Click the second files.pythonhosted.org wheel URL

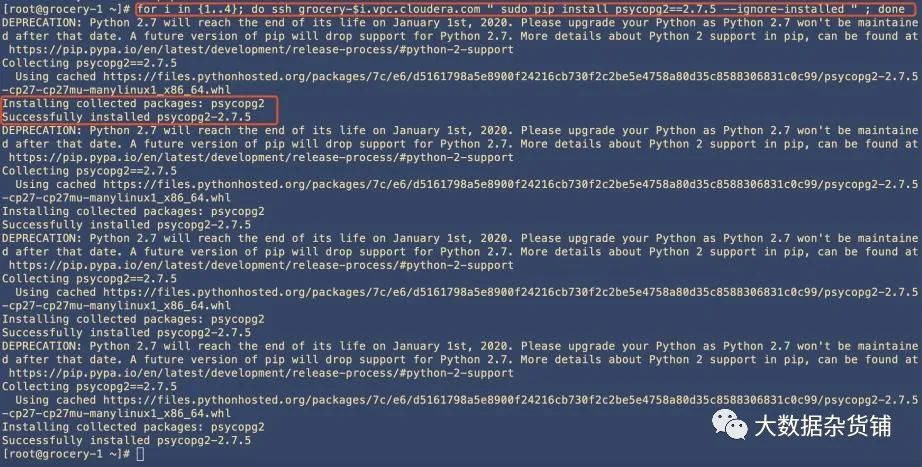click(510, 184)
